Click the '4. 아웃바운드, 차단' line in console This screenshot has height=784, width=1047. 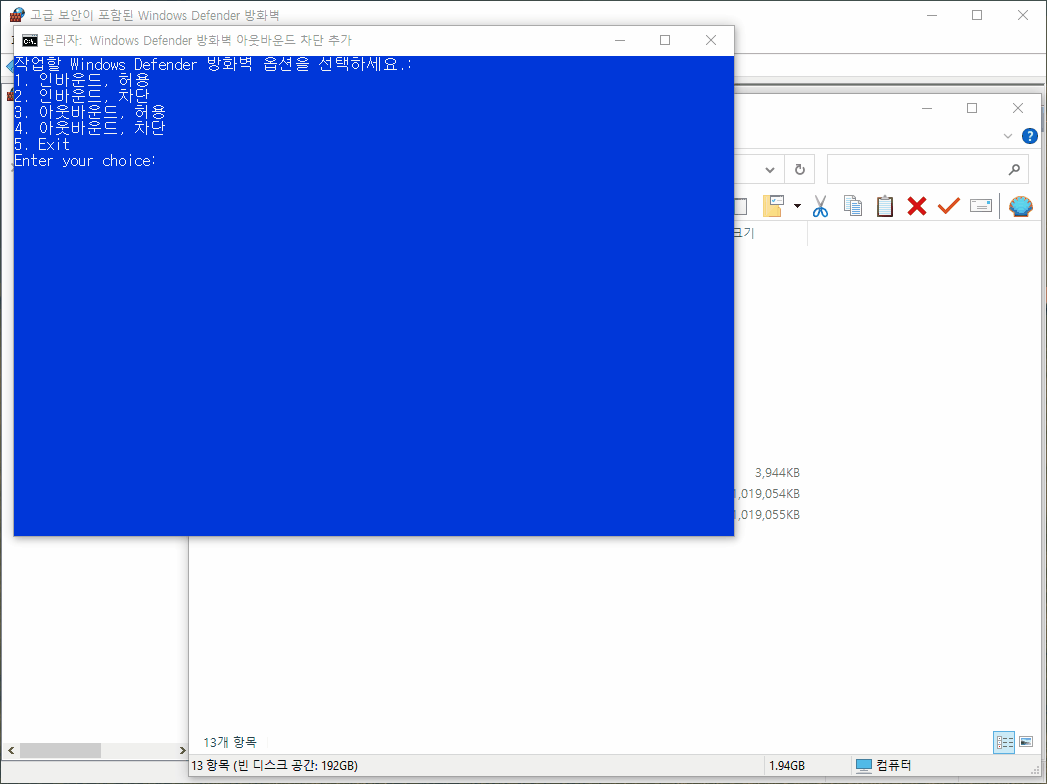(x=89, y=128)
